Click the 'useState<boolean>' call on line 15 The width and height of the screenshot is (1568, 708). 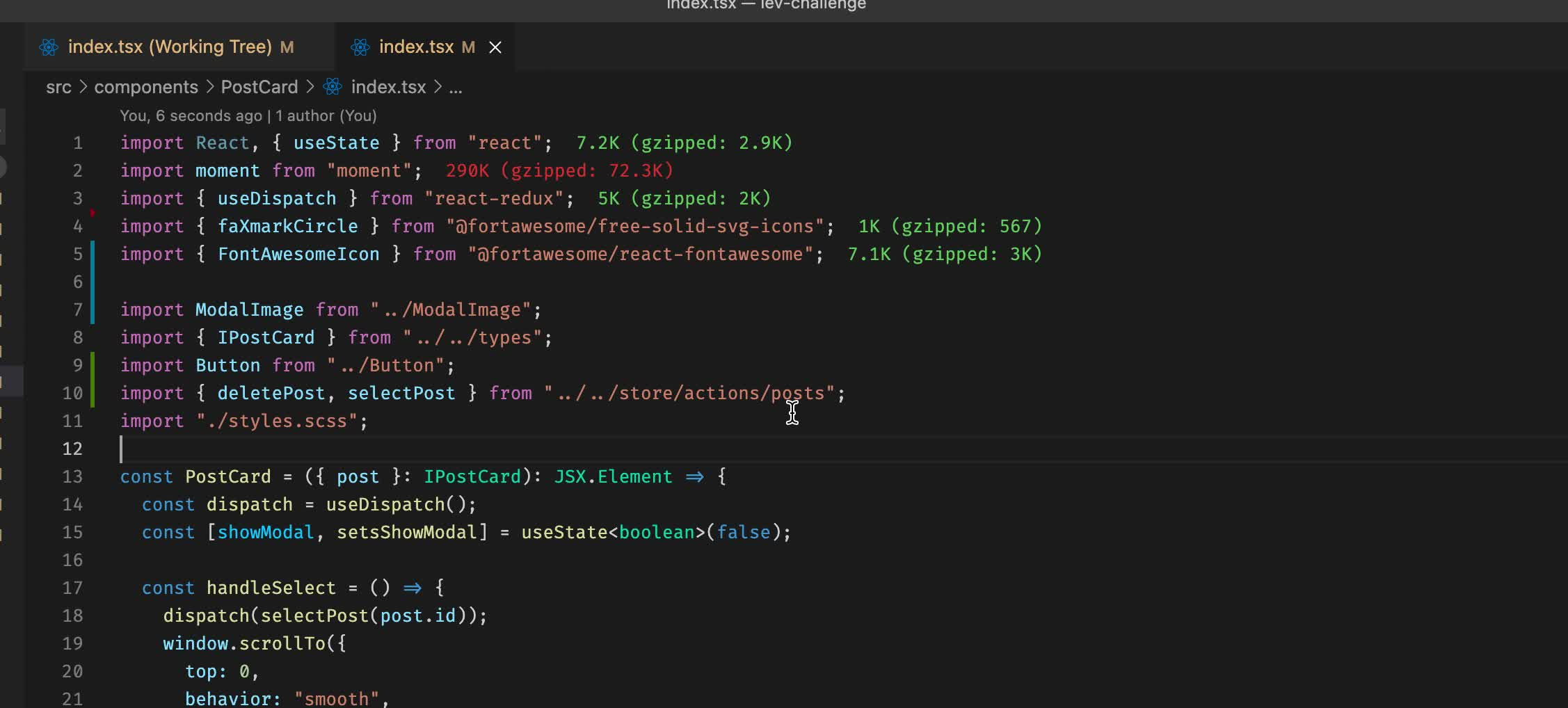click(614, 532)
